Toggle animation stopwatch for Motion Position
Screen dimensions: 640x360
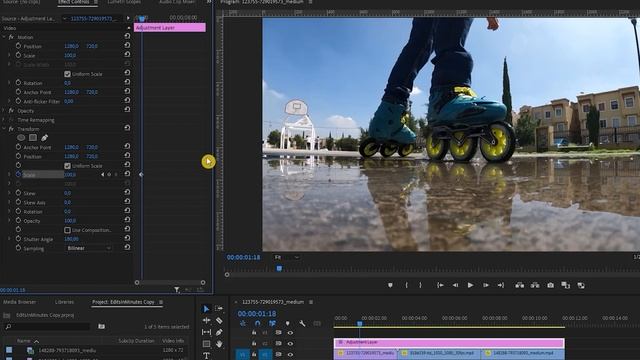(18, 46)
